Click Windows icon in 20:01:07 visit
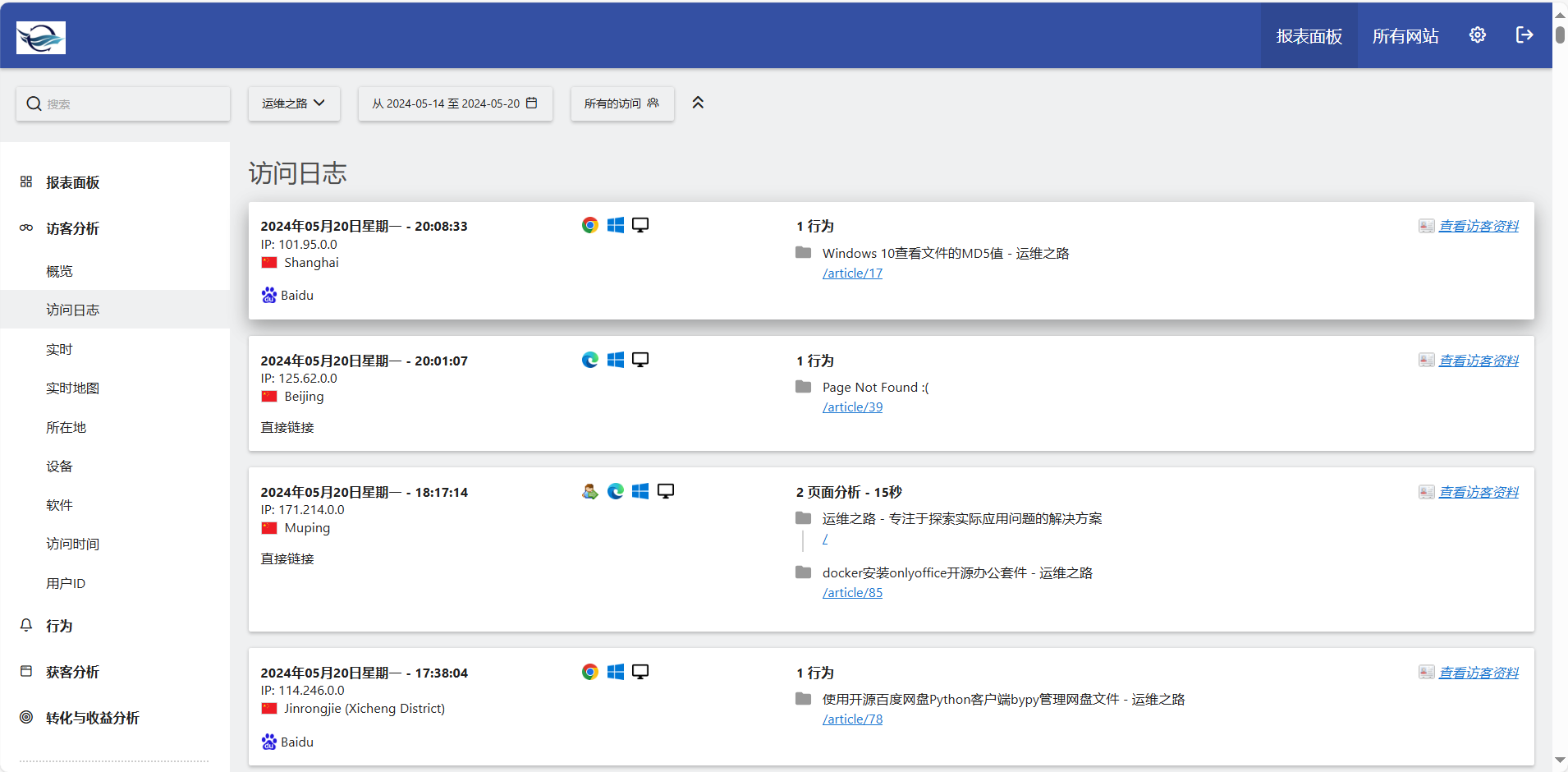Image resolution: width=1568 pixels, height=772 pixels. click(616, 360)
